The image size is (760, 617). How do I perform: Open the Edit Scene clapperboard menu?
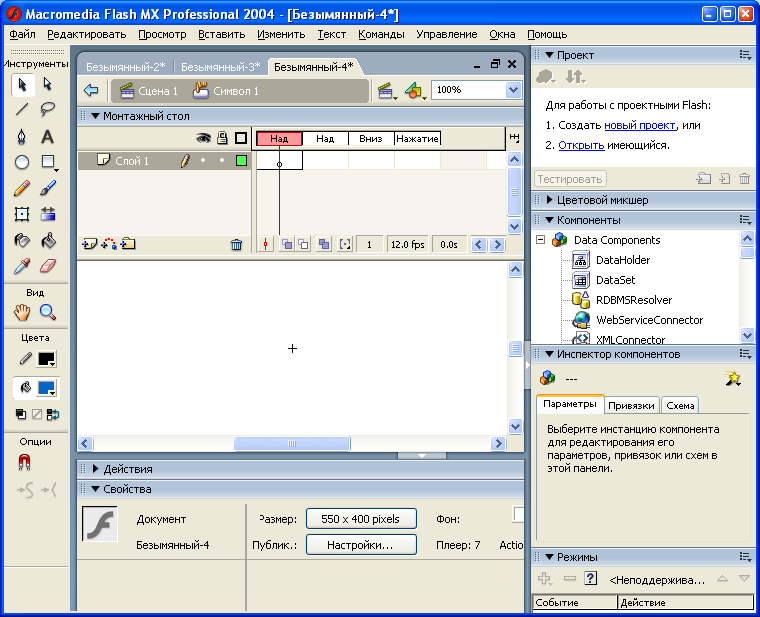387,91
